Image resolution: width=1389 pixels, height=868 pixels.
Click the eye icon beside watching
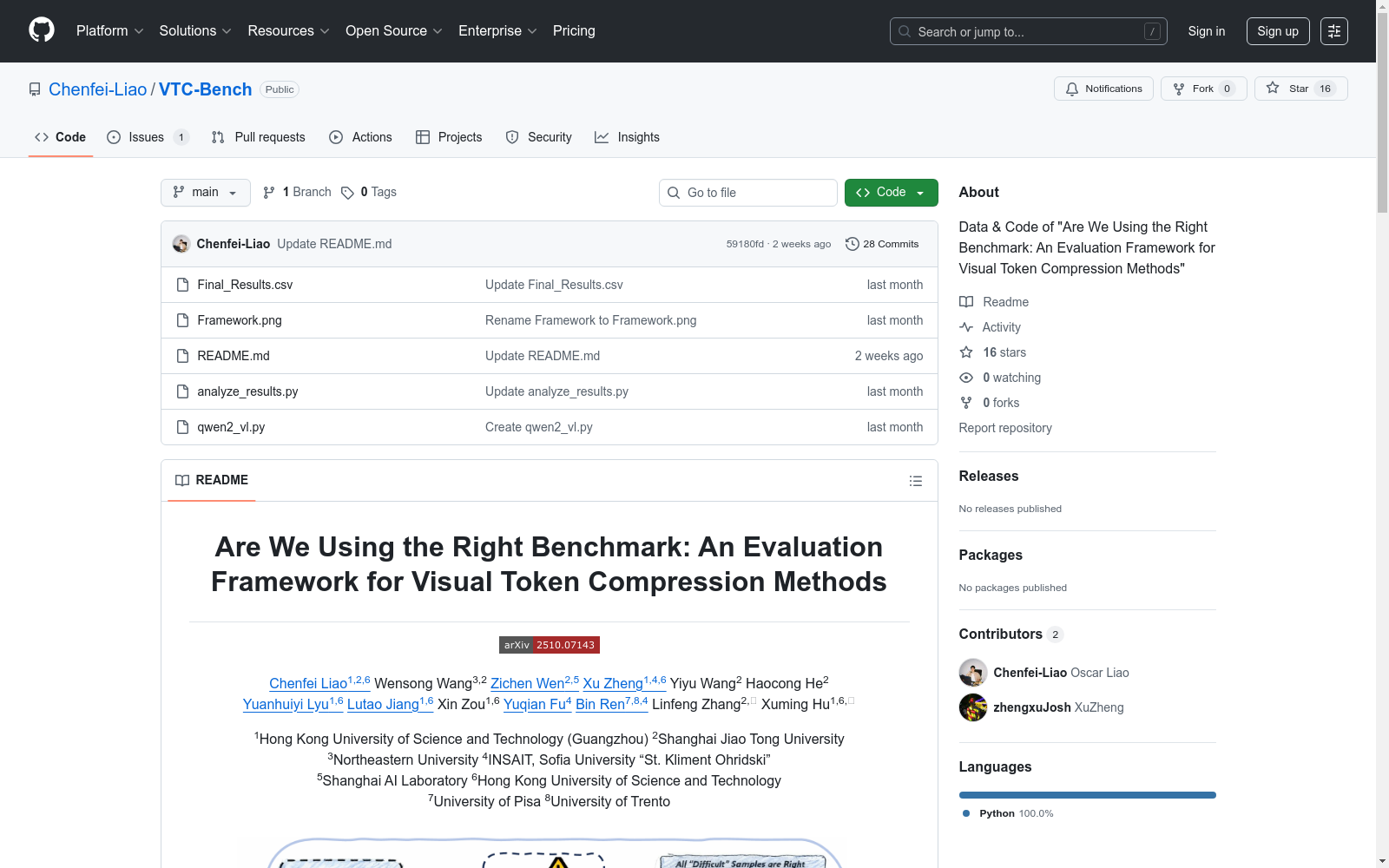[966, 378]
